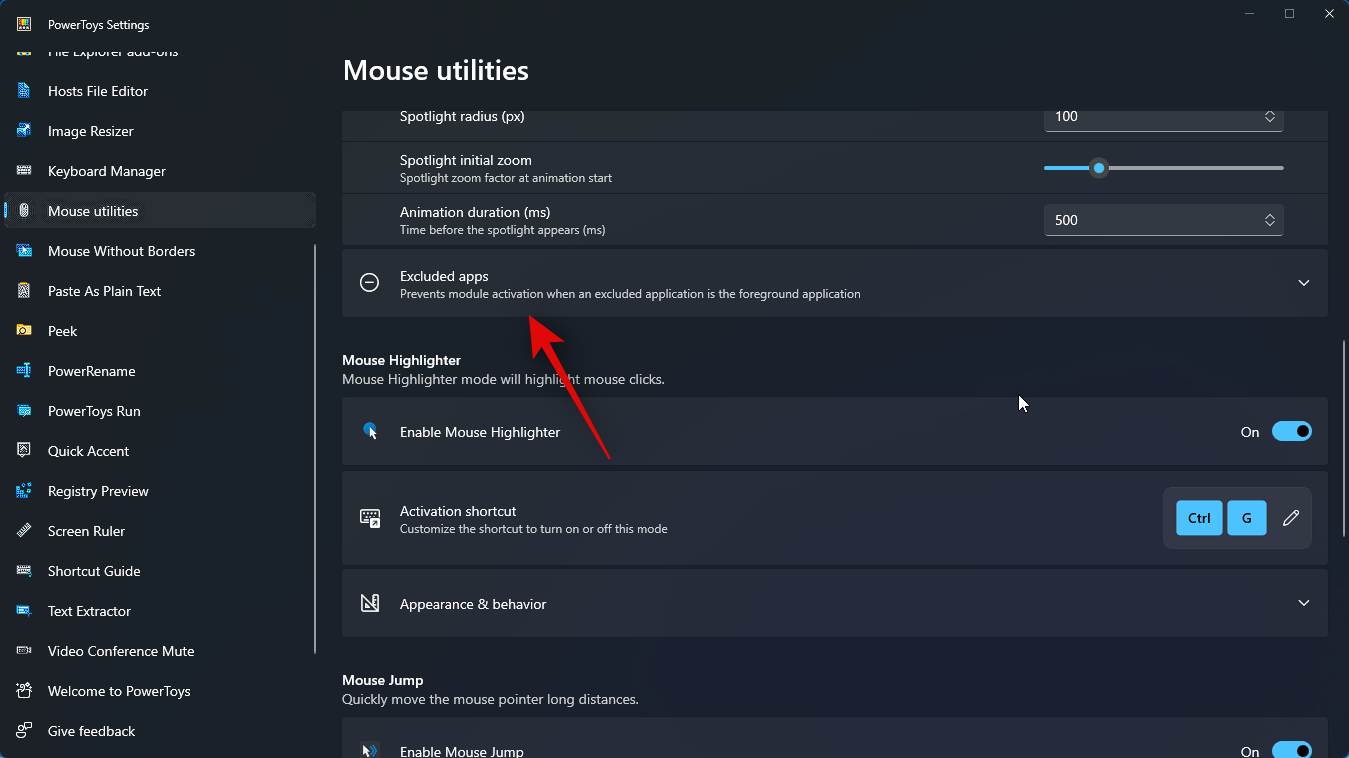Image resolution: width=1349 pixels, height=758 pixels.
Task: Click the Video Conference Mute icon
Action: [x=24, y=651]
